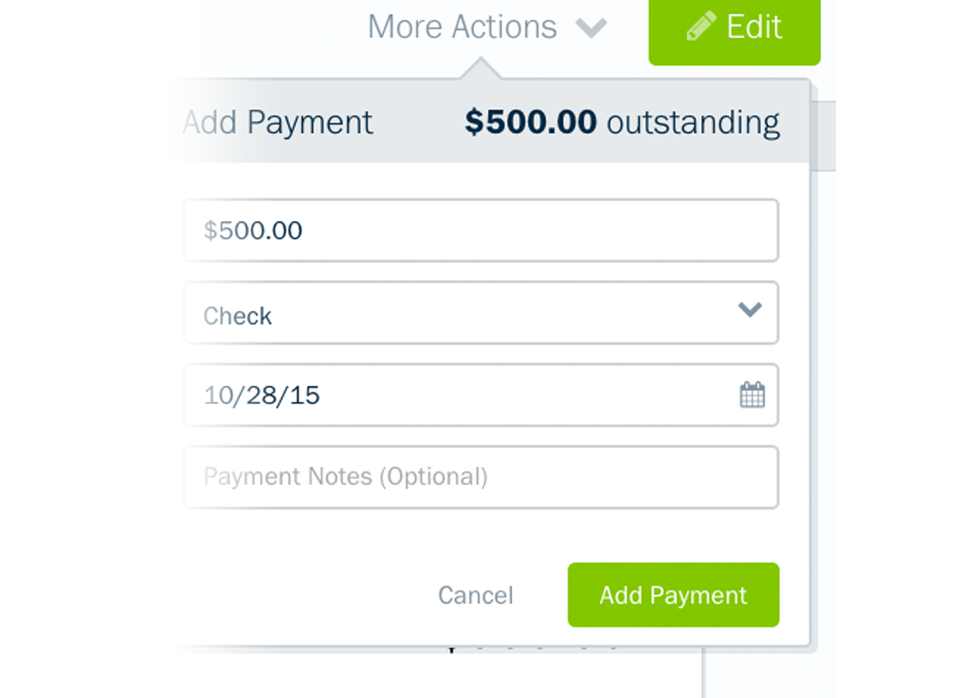Click the 10/28/15 payment date field

460,395
